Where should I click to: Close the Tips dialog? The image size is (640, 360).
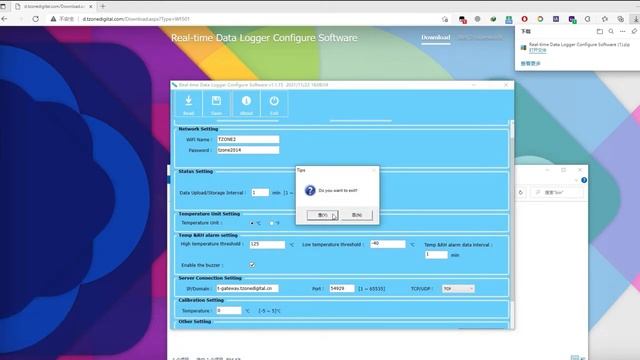373,170
